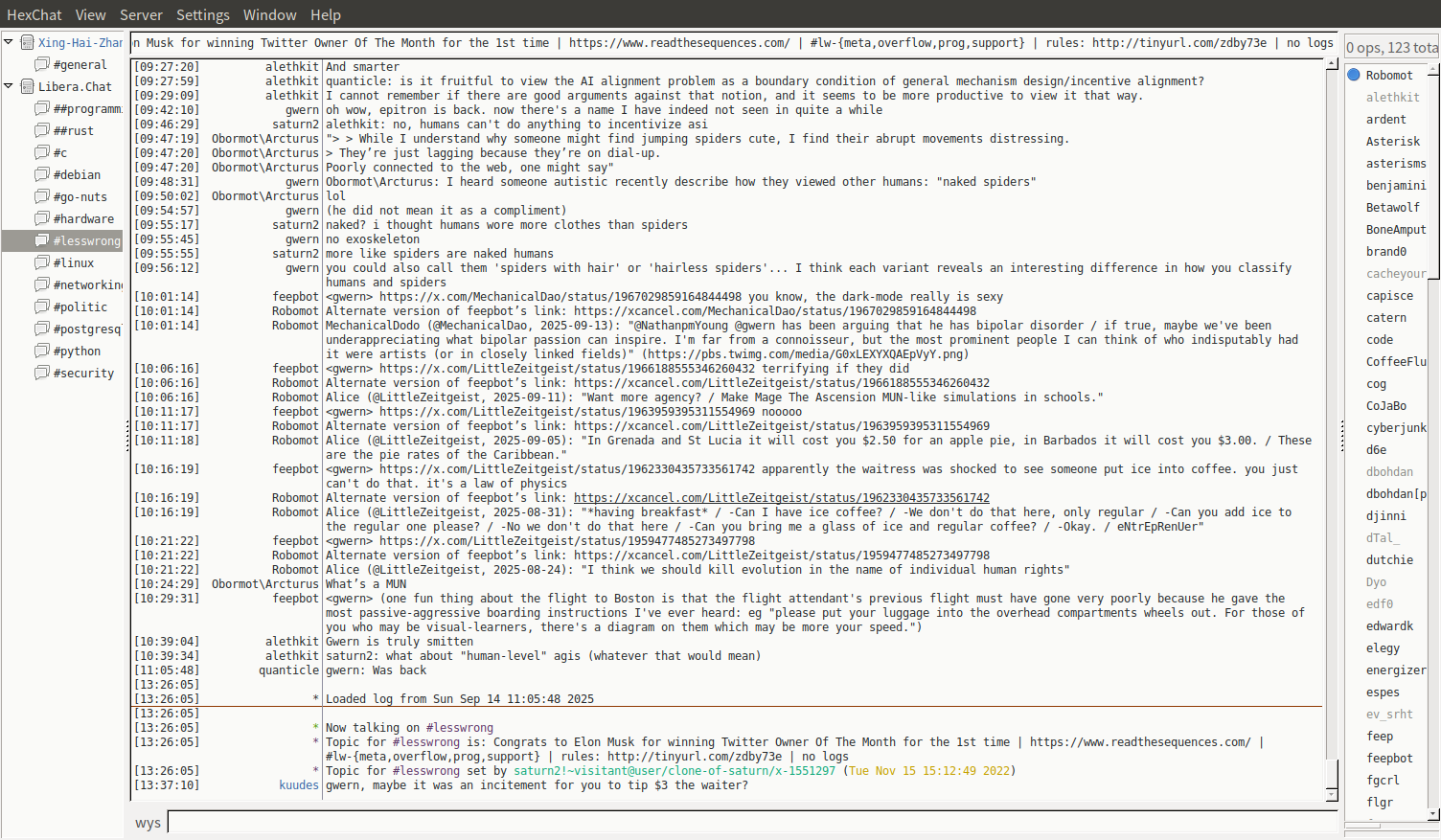Screen dimensions: 1441x840
Task: Collapse the Libera.Chat network tree
Action: [x=9, y=86]
